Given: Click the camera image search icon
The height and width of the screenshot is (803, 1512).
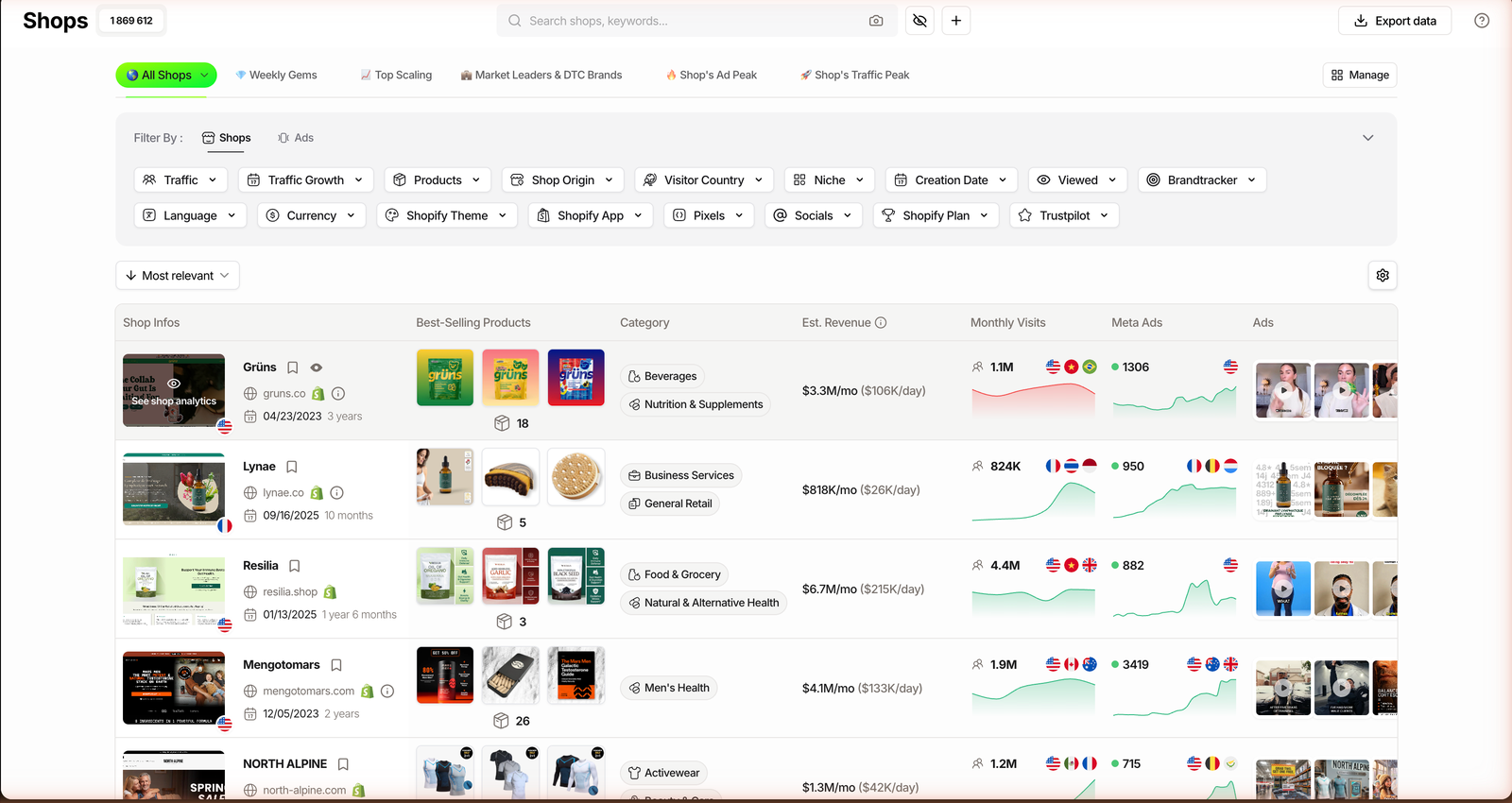Looking at the screenshot, I should (876, 21).
